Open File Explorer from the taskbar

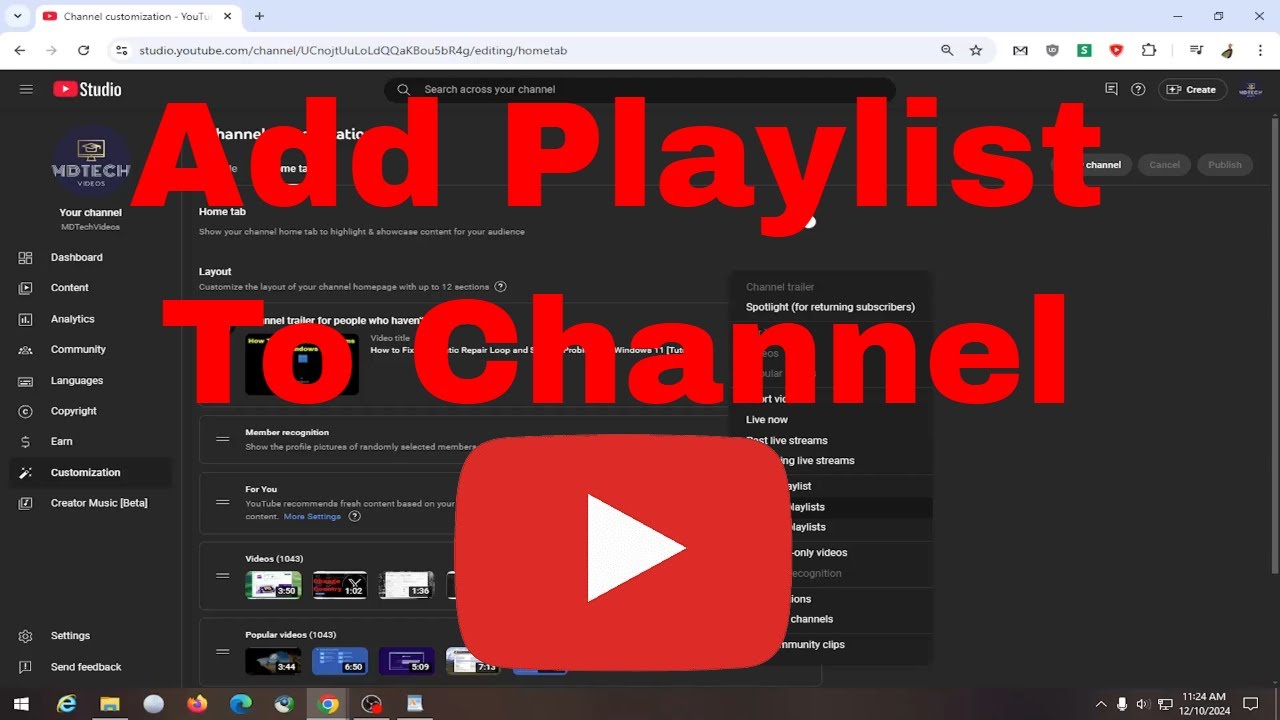tap(110, 703)
